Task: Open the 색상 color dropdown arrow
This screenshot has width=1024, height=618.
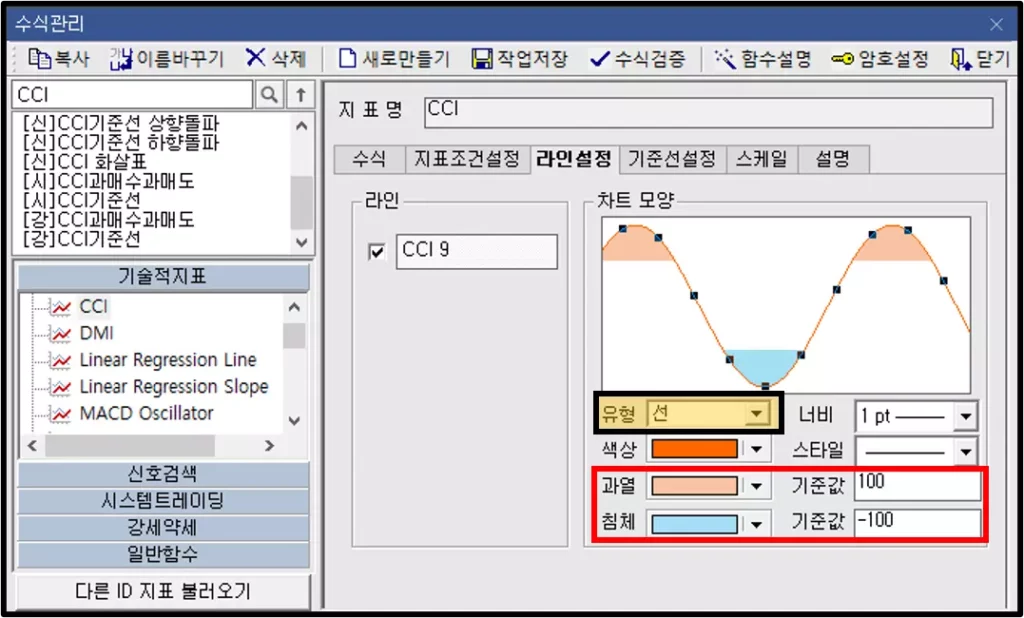Action: 756,449
